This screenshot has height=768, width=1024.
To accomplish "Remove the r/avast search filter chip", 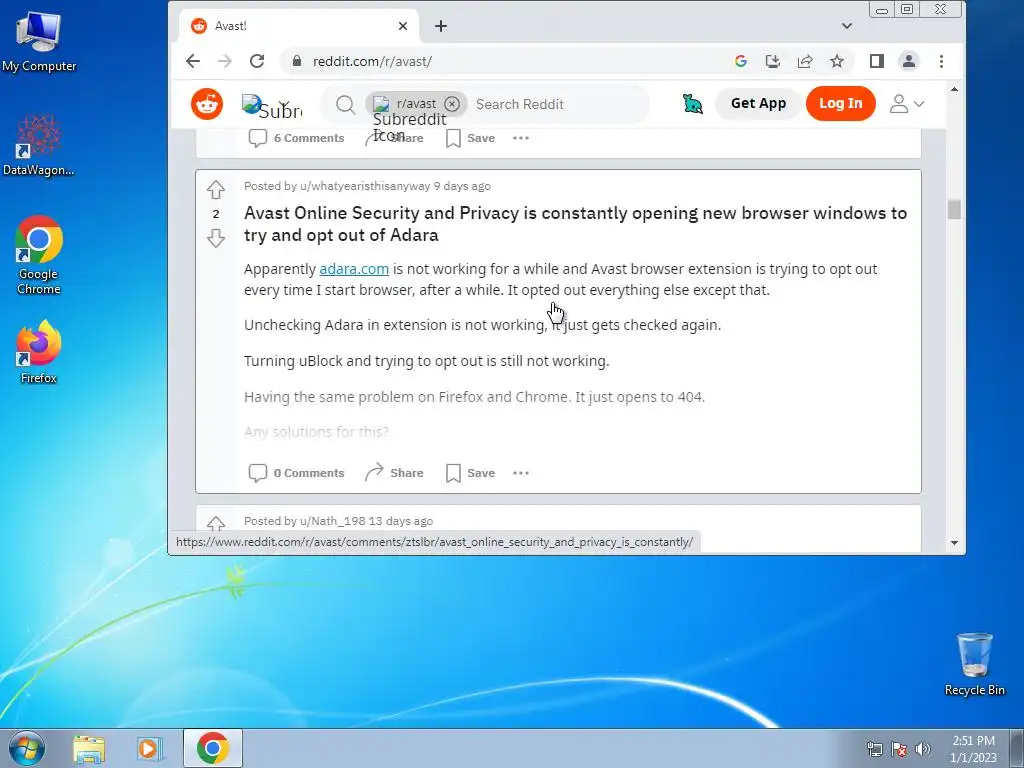I will [x=452, y=104].
